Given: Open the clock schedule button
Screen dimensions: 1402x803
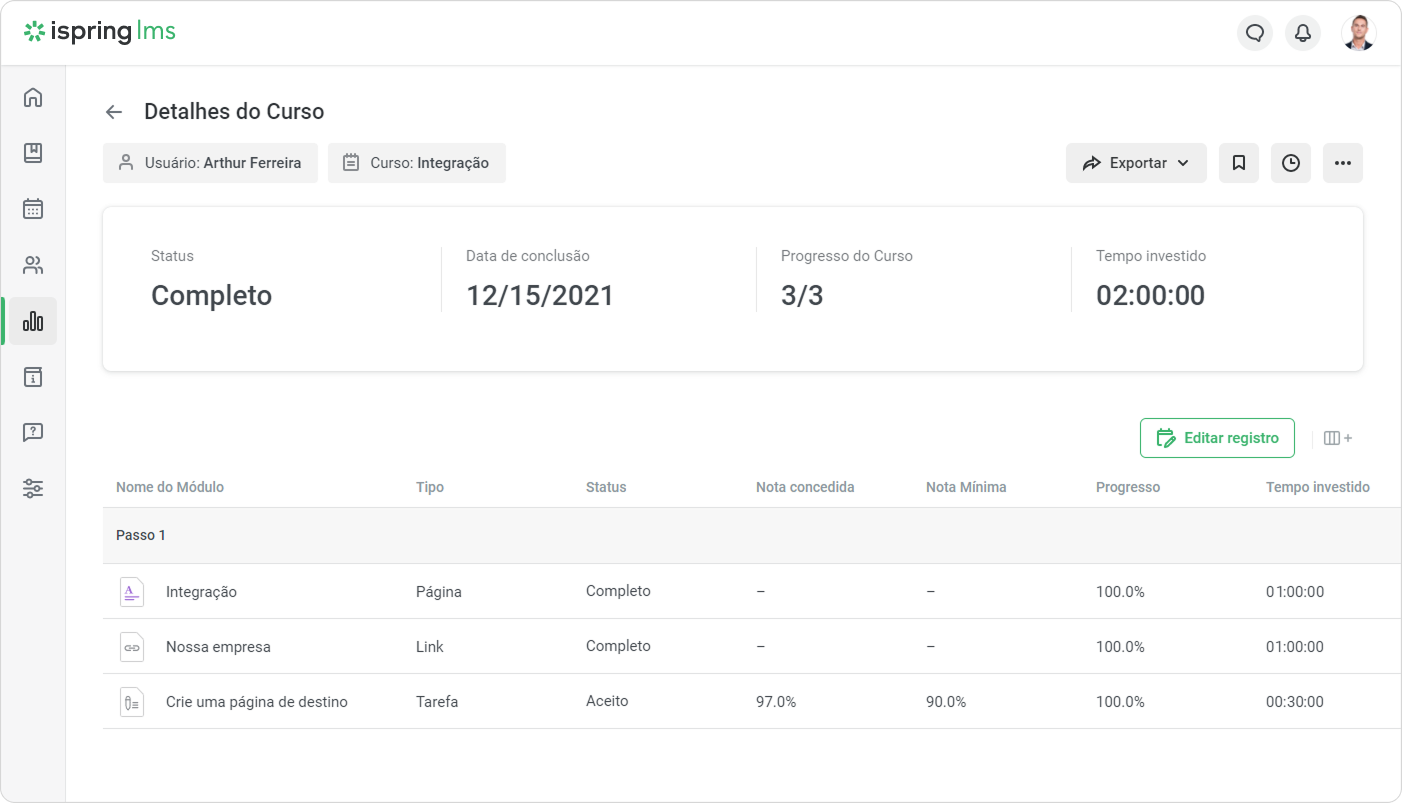Looking at the screenshot, I should coord(1291,163).
